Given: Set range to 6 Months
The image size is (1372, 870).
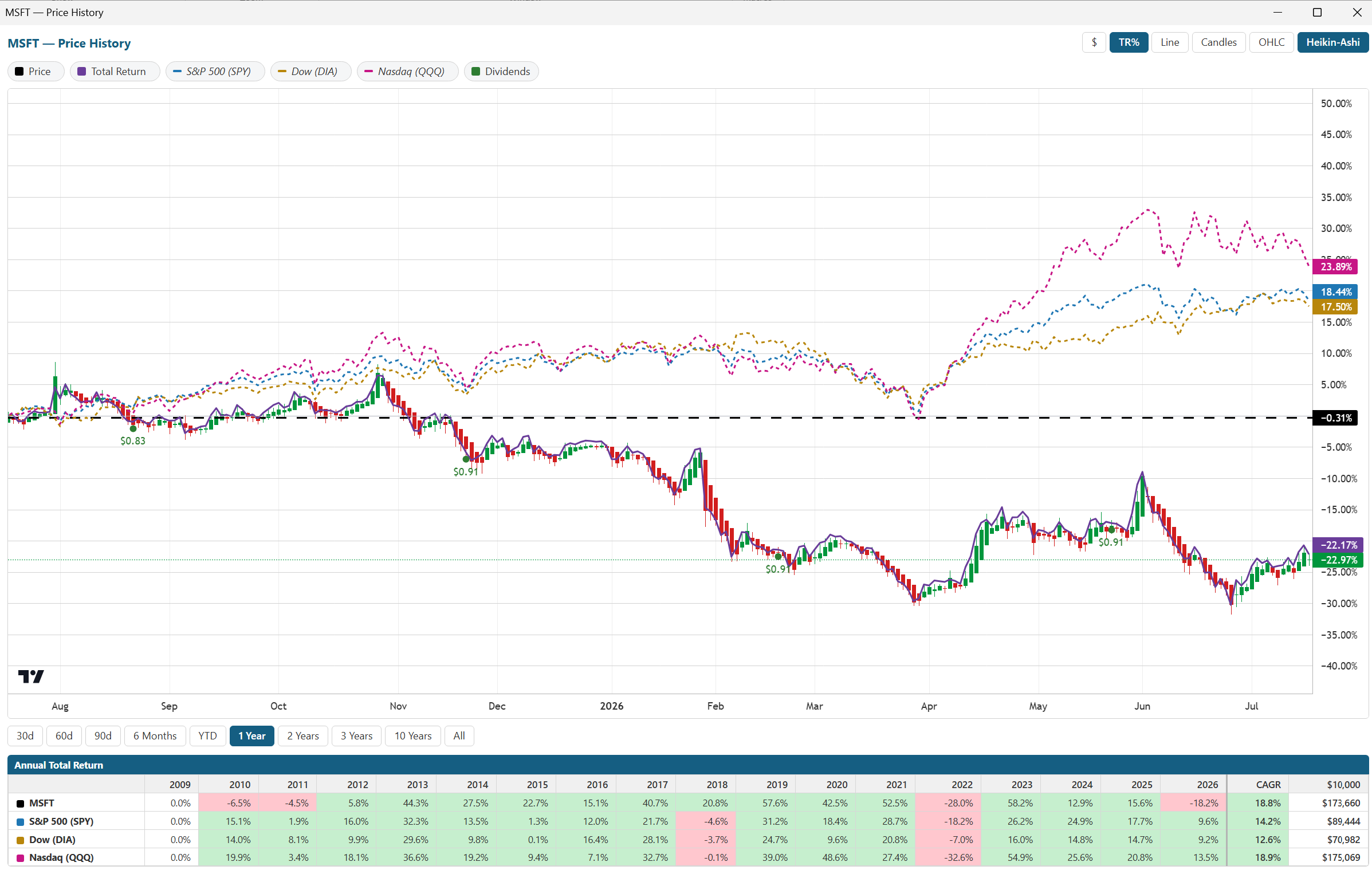Looking at the screenshot, I should (155, 735).
